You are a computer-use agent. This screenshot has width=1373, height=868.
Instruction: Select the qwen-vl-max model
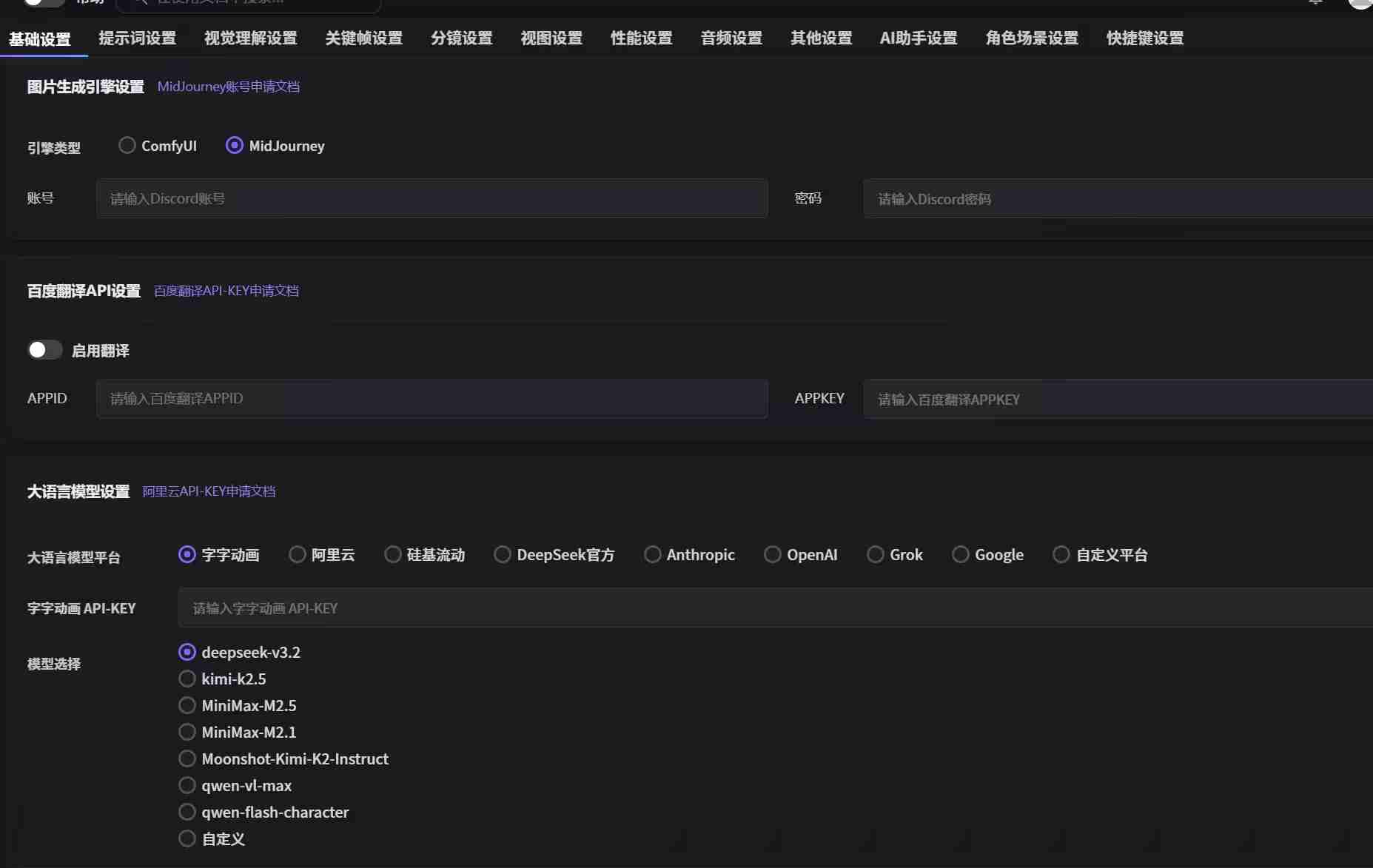pyautogui.click(x=187, y=785)
